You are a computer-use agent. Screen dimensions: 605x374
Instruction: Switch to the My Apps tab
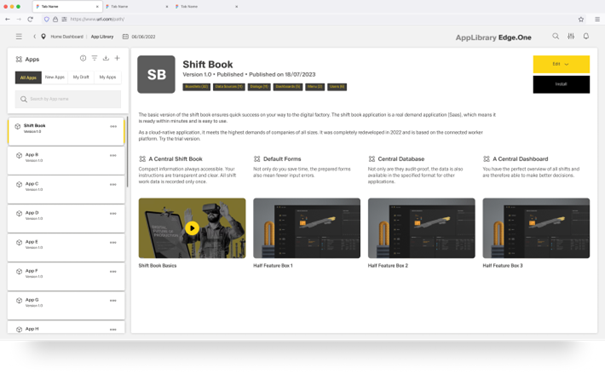(108, 77)
